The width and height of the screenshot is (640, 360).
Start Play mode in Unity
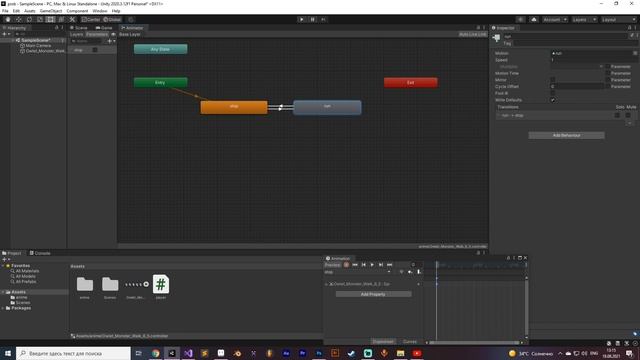[302, 20]
